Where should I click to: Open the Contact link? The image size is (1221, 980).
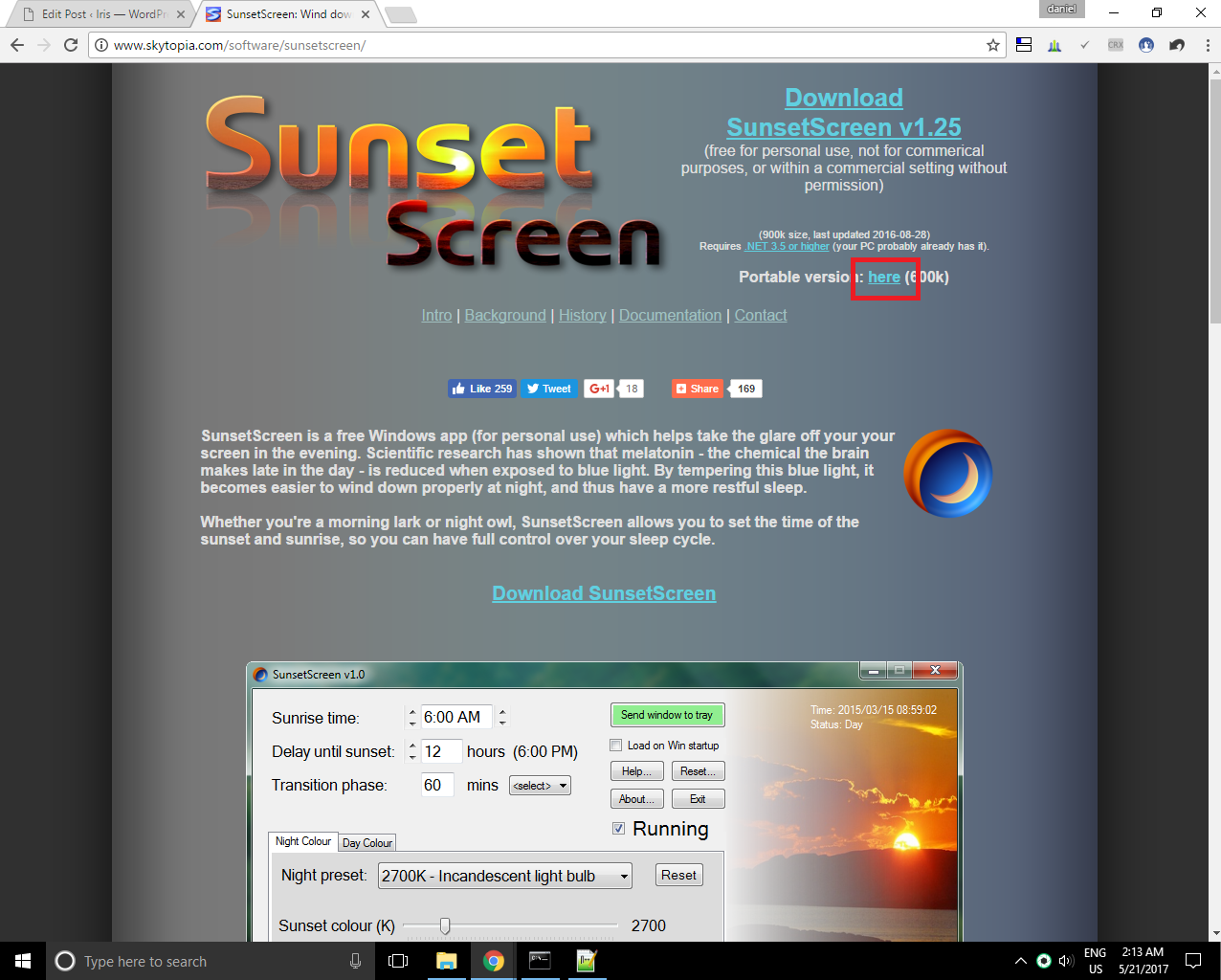click(x=761, y=315)
